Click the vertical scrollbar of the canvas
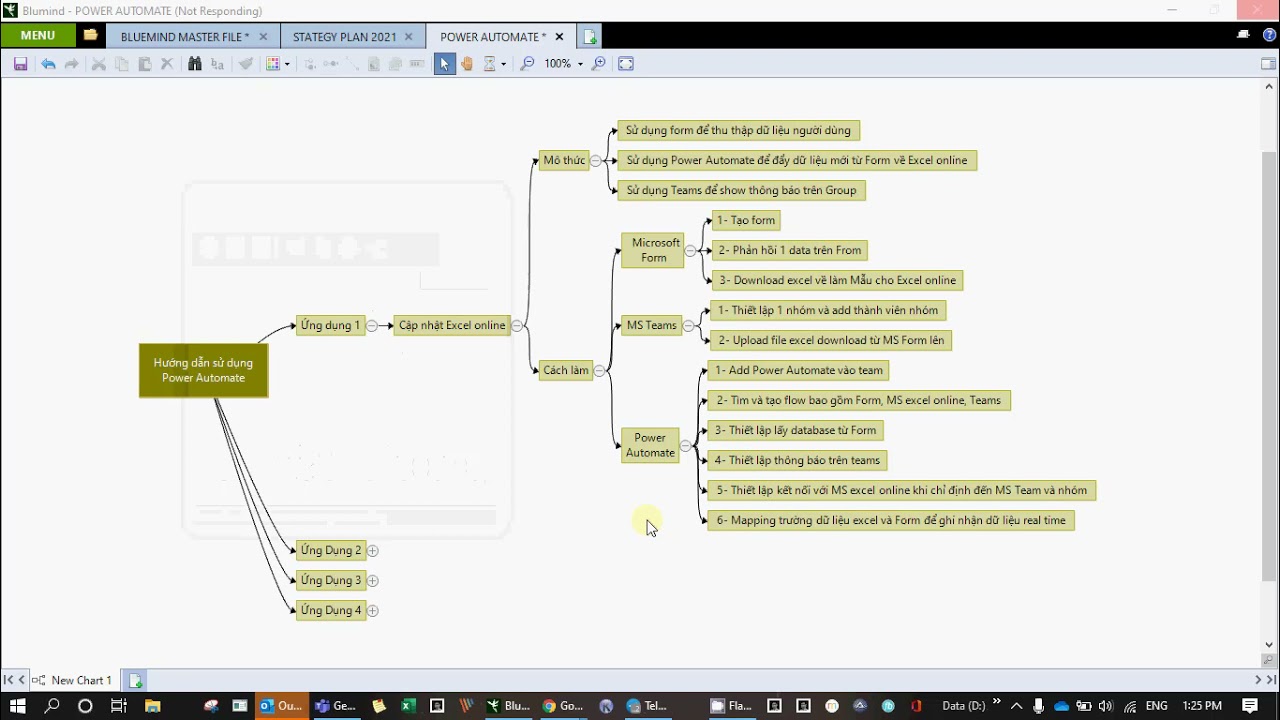 click(x=1270, y=365)
